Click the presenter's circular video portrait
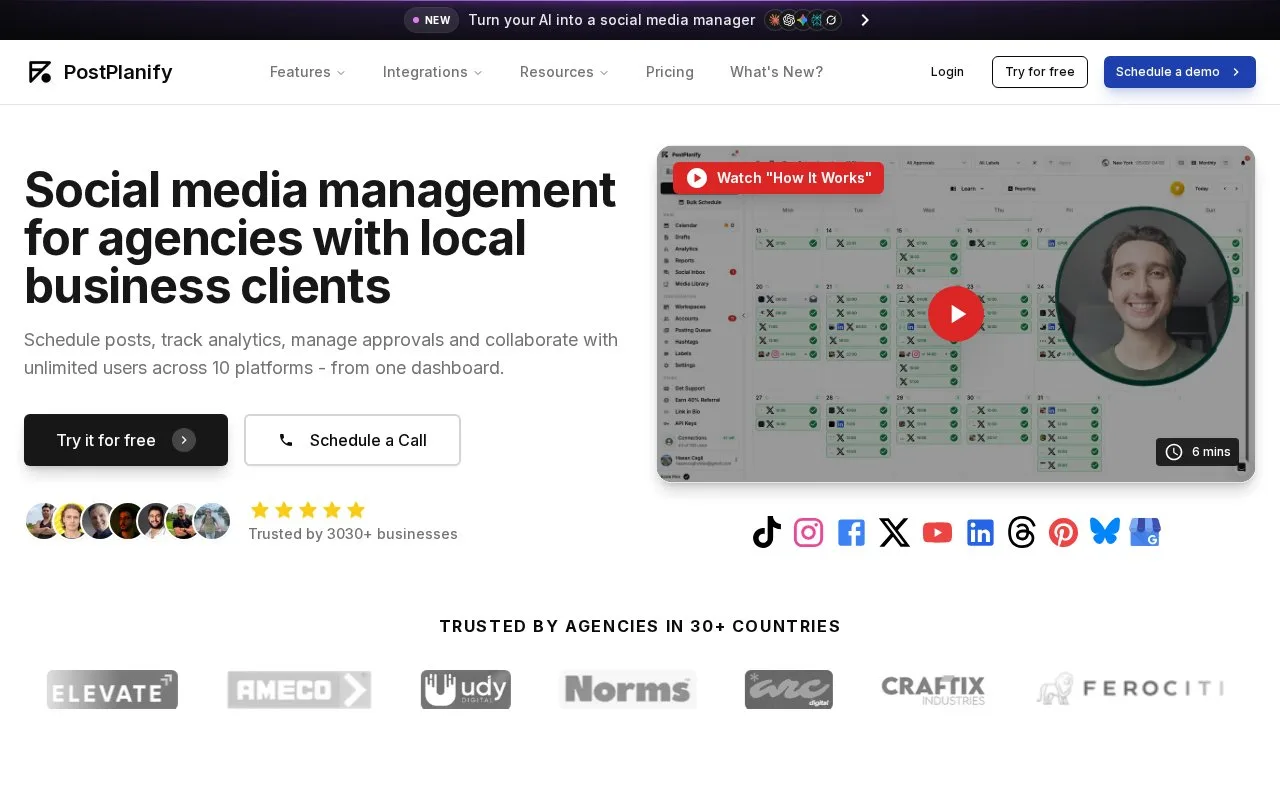 (1144, 296)
